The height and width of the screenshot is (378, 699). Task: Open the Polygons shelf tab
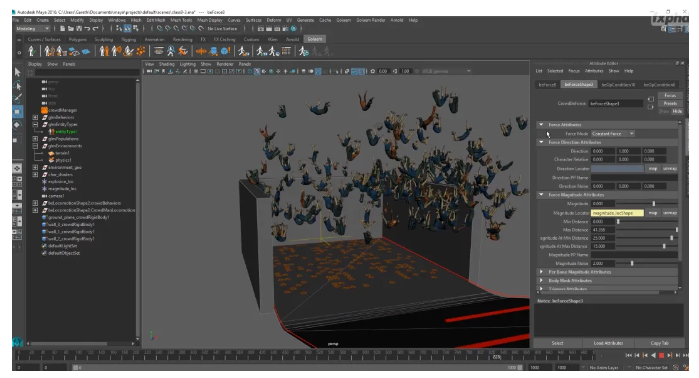point(78,39)
